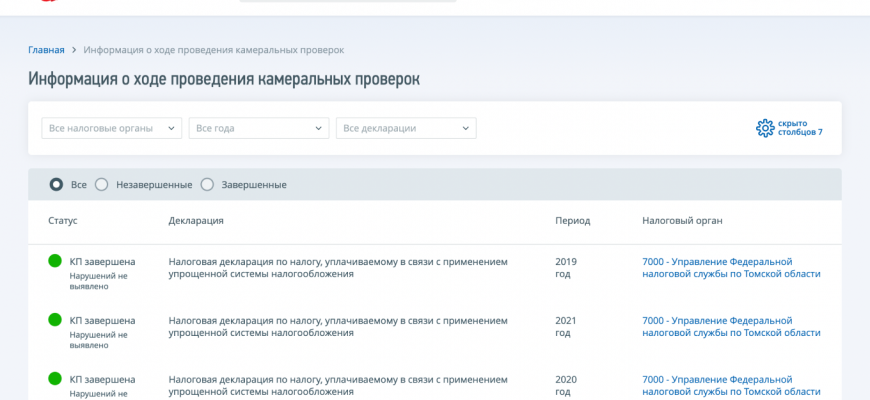The width and height of the screenshot is (870, 400).
Task: Open tax authority link in 2019 row
Action: pyautogui.click(x=730, y=267)
